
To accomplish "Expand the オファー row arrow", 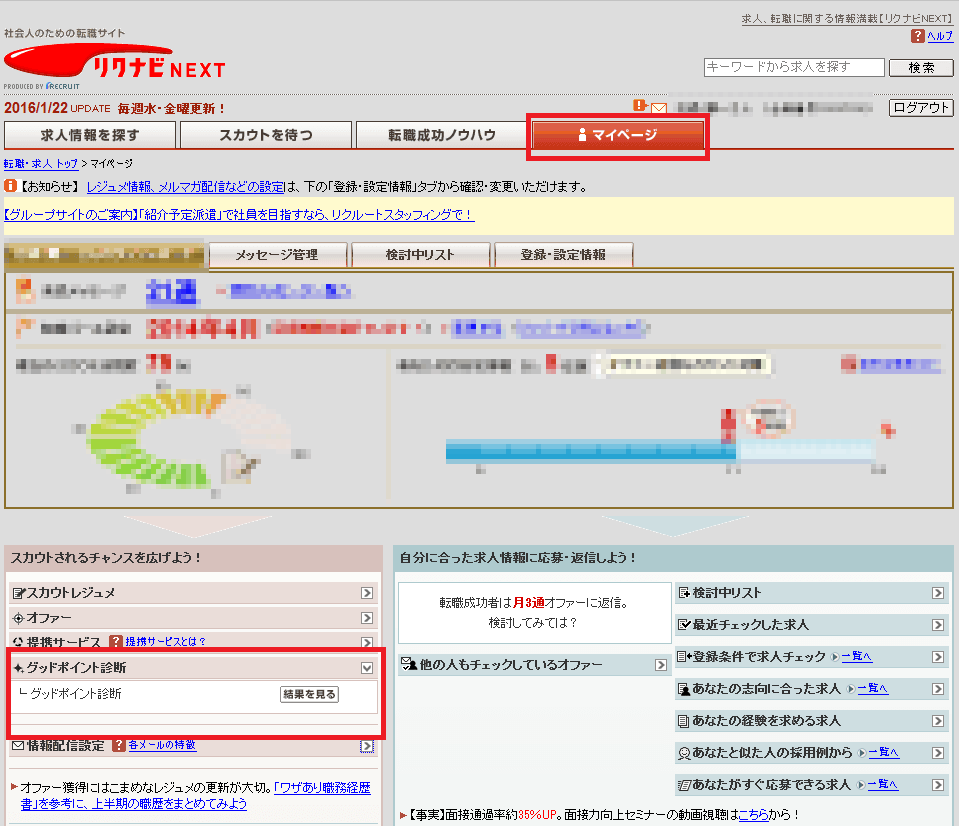I will tap(367, 618).
